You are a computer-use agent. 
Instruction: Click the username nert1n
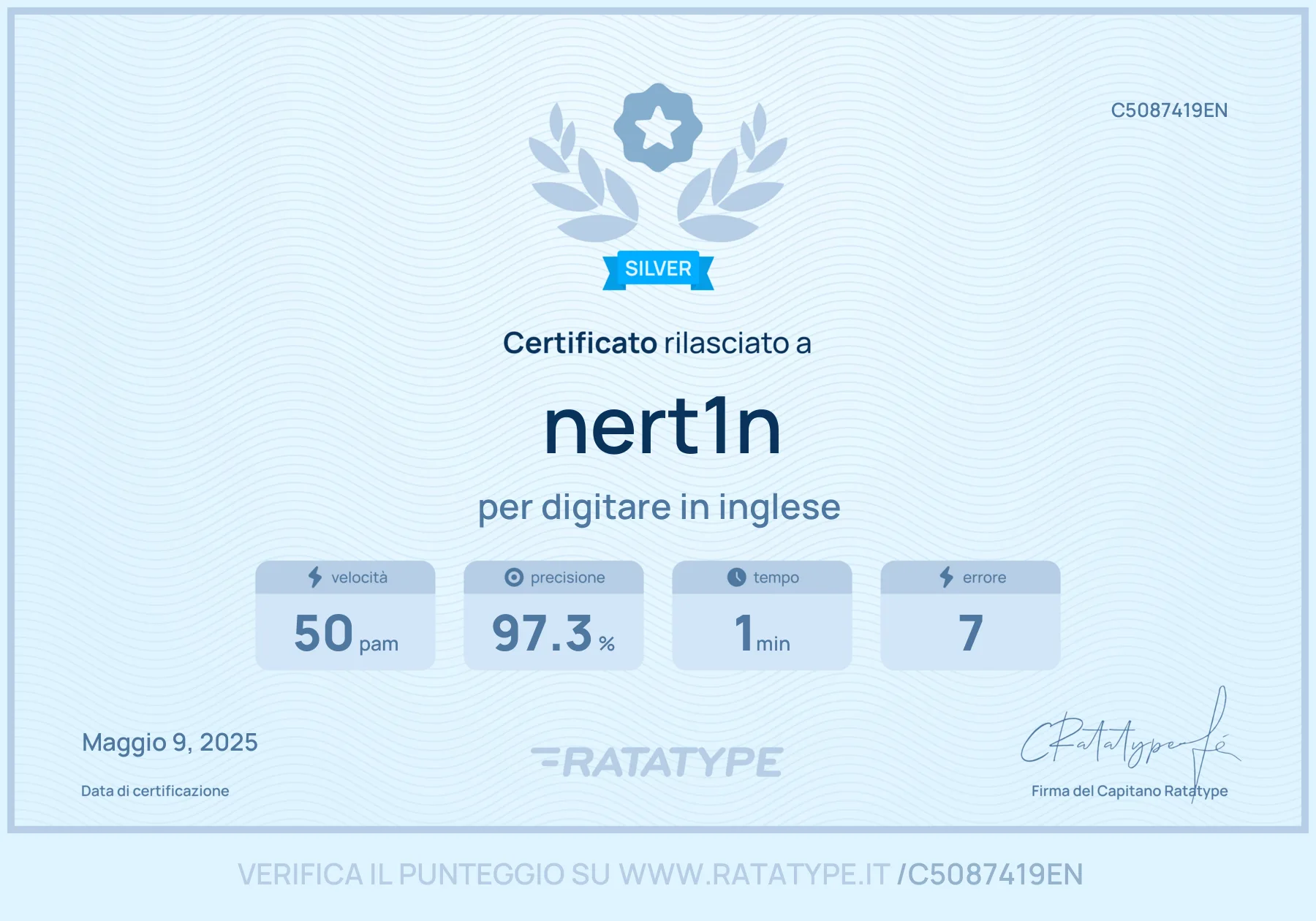[x=662, y=427]
